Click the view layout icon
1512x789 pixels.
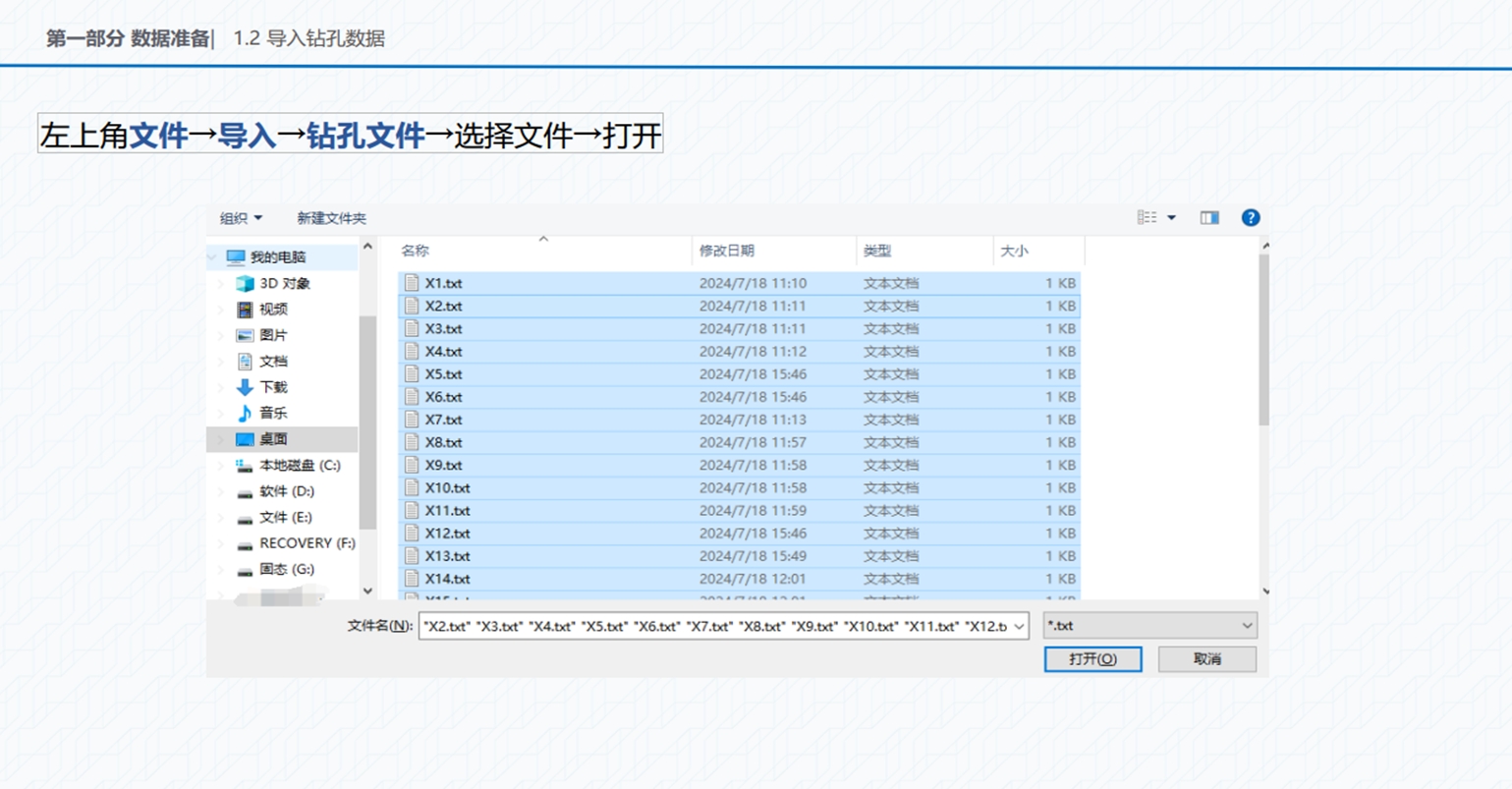click(x=1147, y=218)
